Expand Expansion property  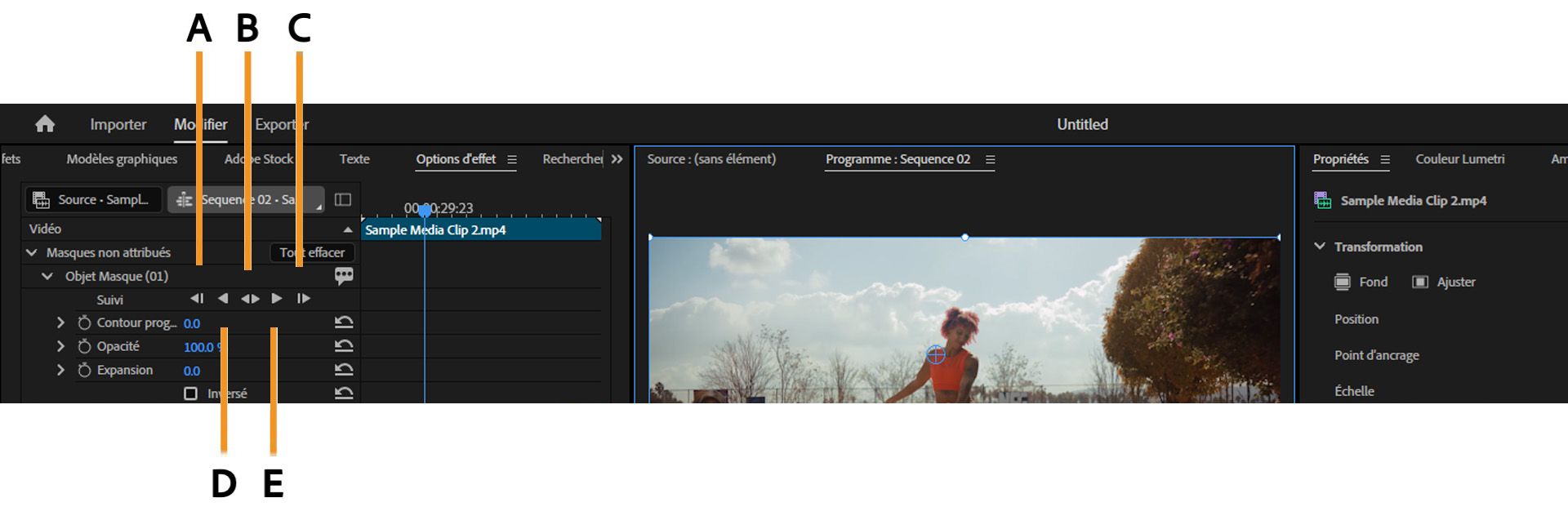(x=60, y=370)
